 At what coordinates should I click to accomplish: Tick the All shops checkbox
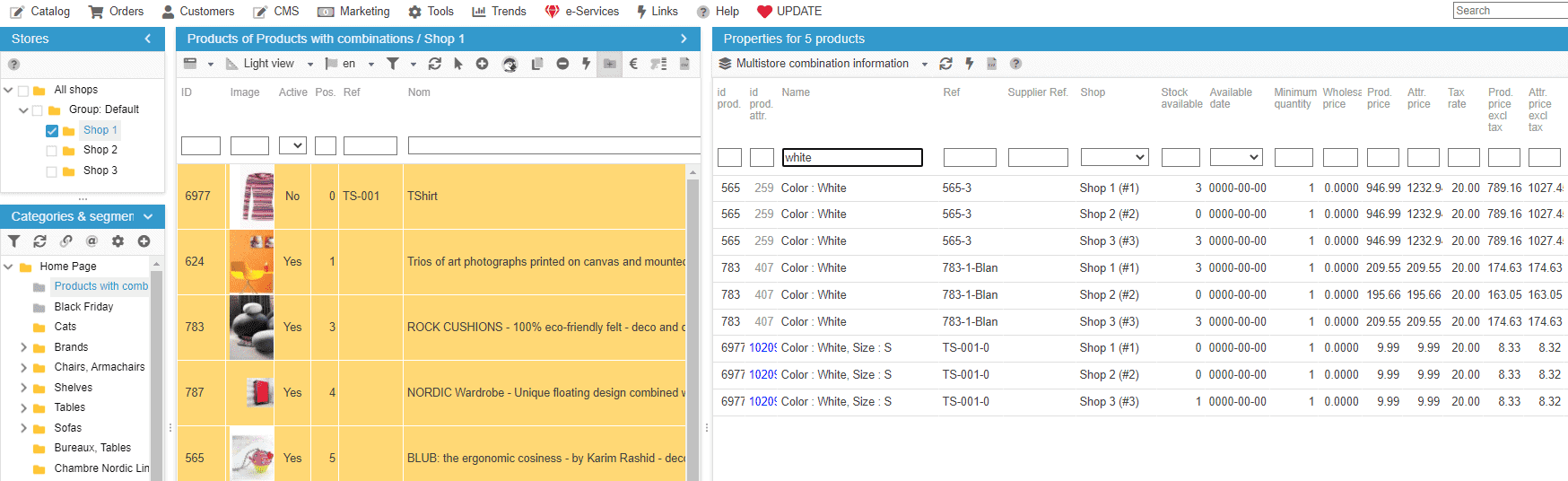tap(23, 91)
